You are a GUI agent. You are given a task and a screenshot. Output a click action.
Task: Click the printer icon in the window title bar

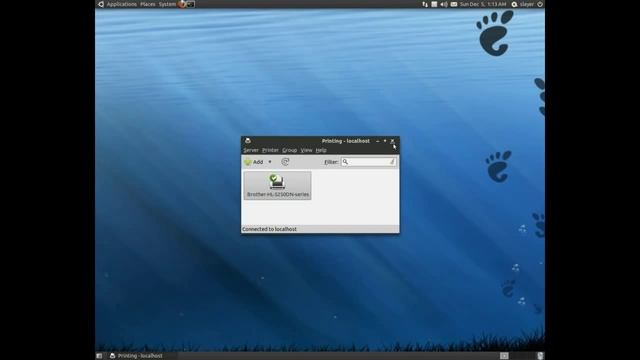point(248,141)
